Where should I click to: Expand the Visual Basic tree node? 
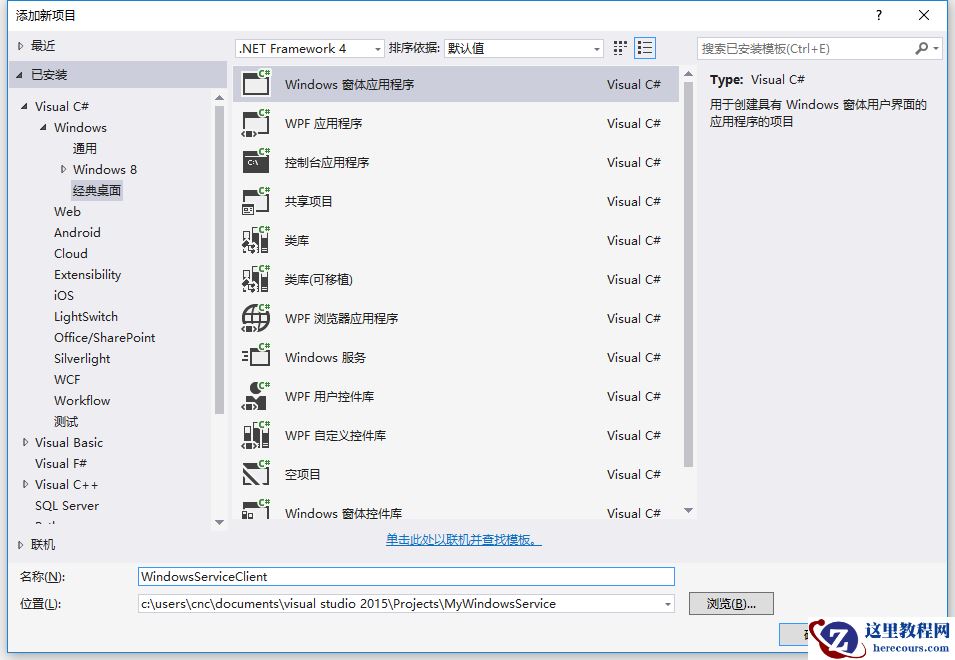pyautogui.click(x=25, y=443)
